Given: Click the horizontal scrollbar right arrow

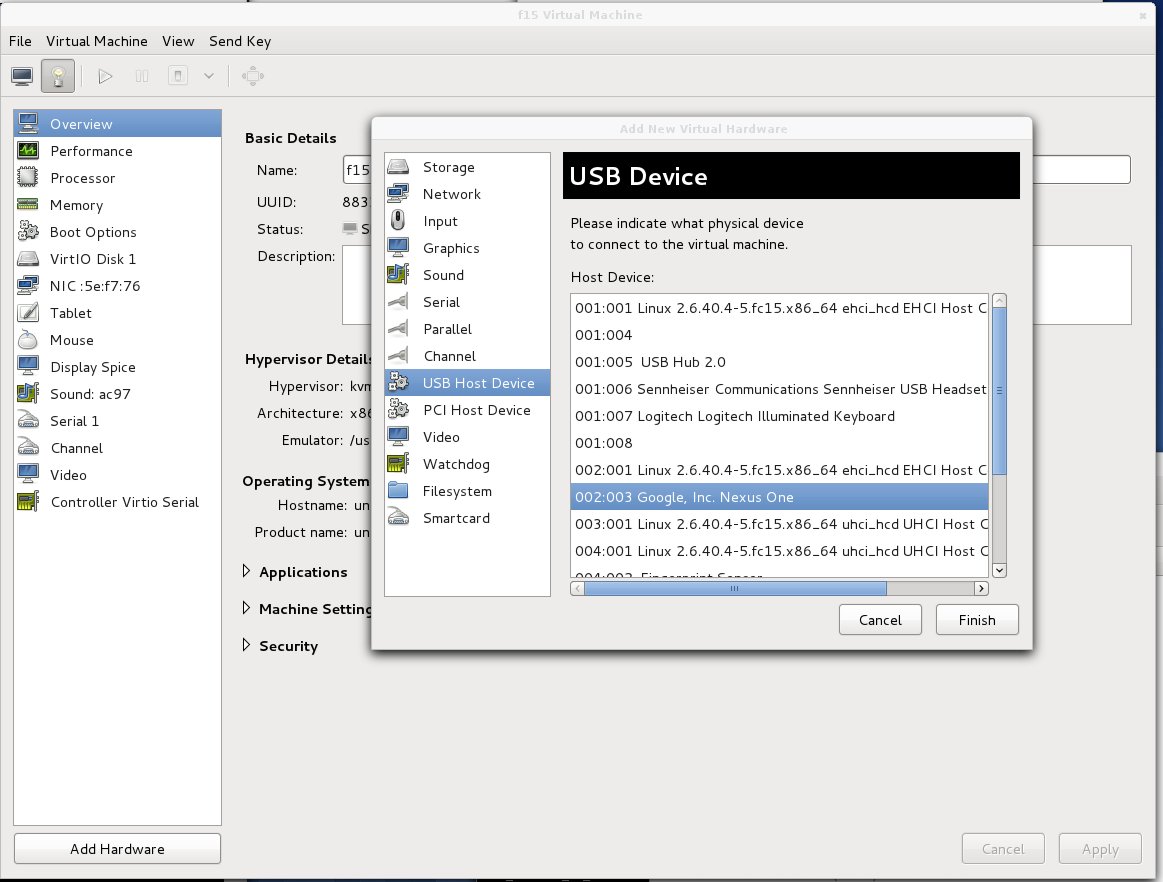Looking at the screenshot, I should [981, 588].
